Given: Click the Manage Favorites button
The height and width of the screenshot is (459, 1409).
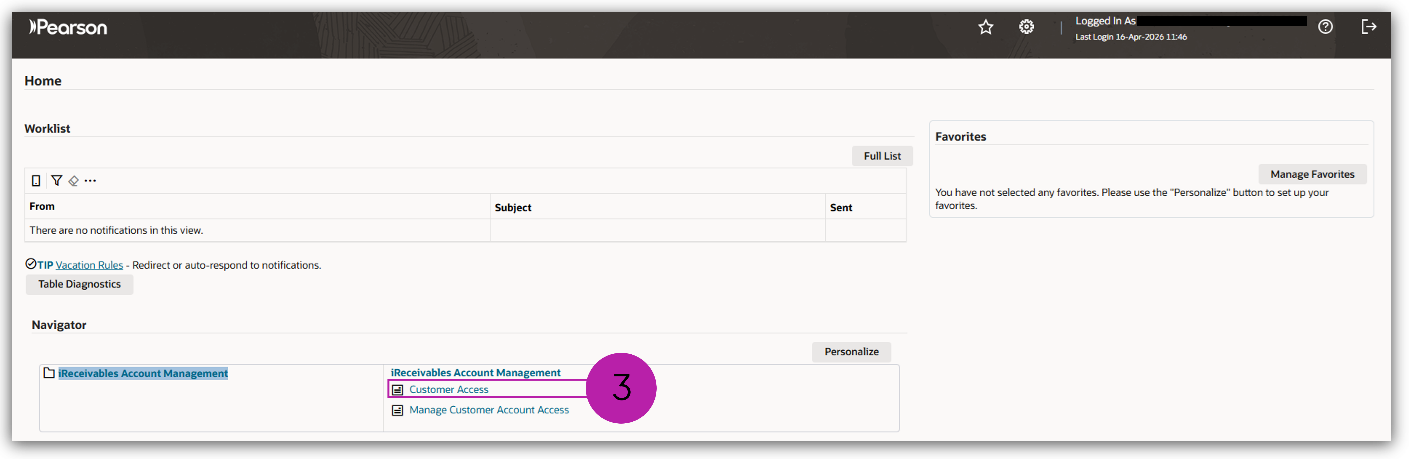Looking at the screenshot, I should tap(1312, 174).
